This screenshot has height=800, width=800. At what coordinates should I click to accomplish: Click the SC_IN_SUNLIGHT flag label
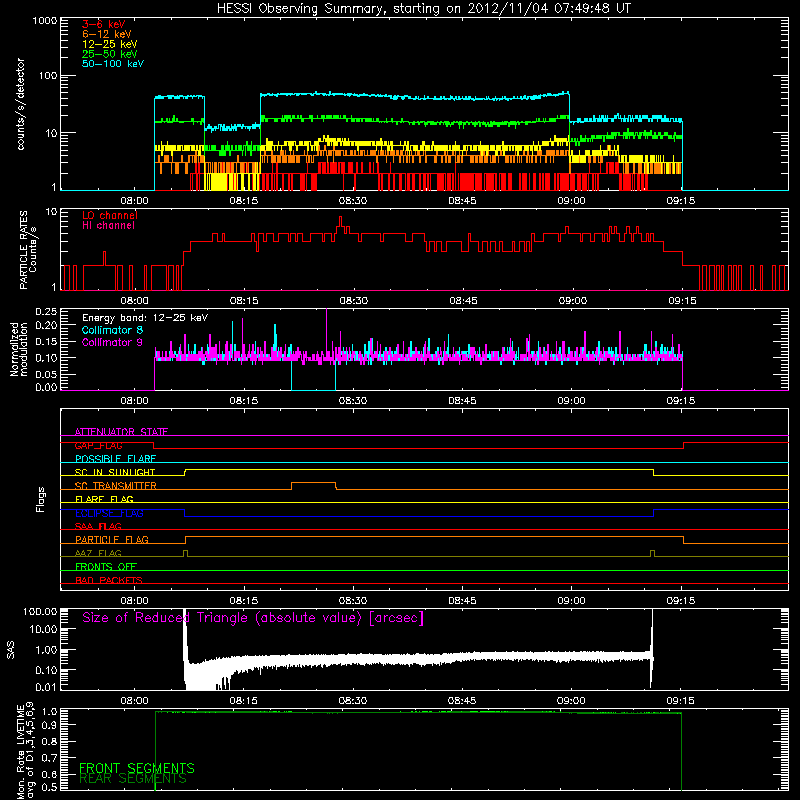[115, 472]
